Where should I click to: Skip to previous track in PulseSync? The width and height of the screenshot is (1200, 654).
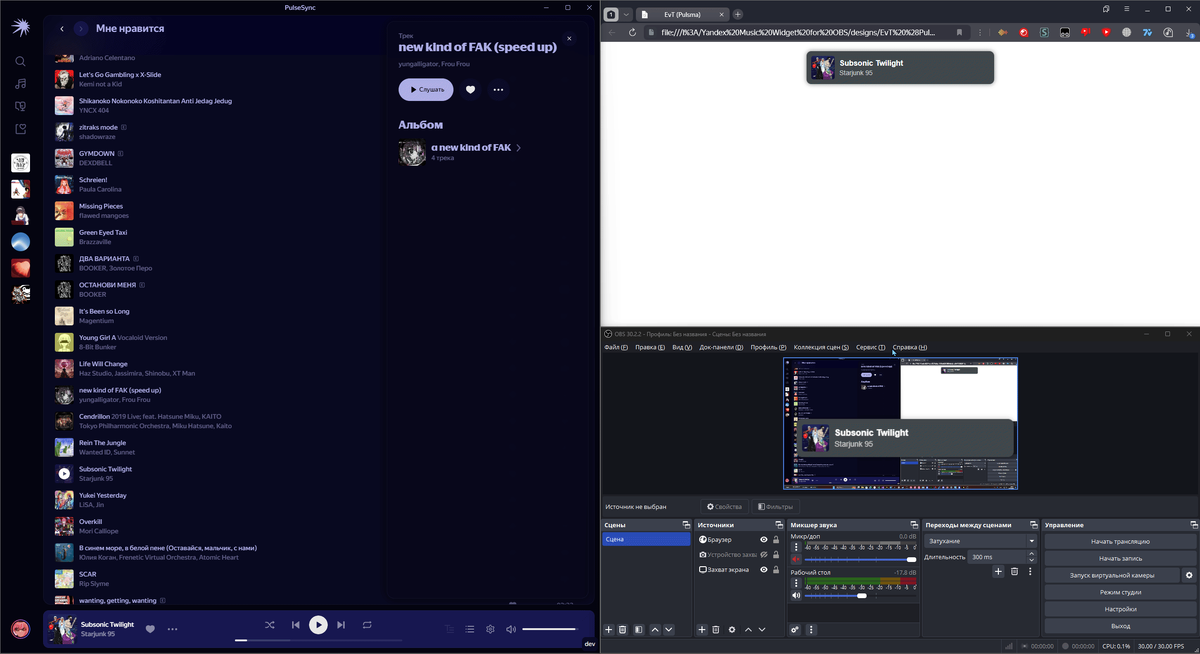point(296,625)
